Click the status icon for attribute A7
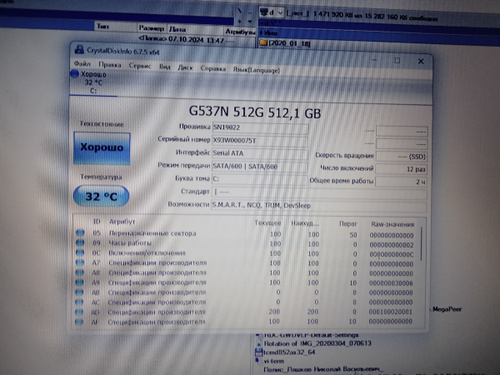Viewport: 500px width, 375px height. pos(80,262)
